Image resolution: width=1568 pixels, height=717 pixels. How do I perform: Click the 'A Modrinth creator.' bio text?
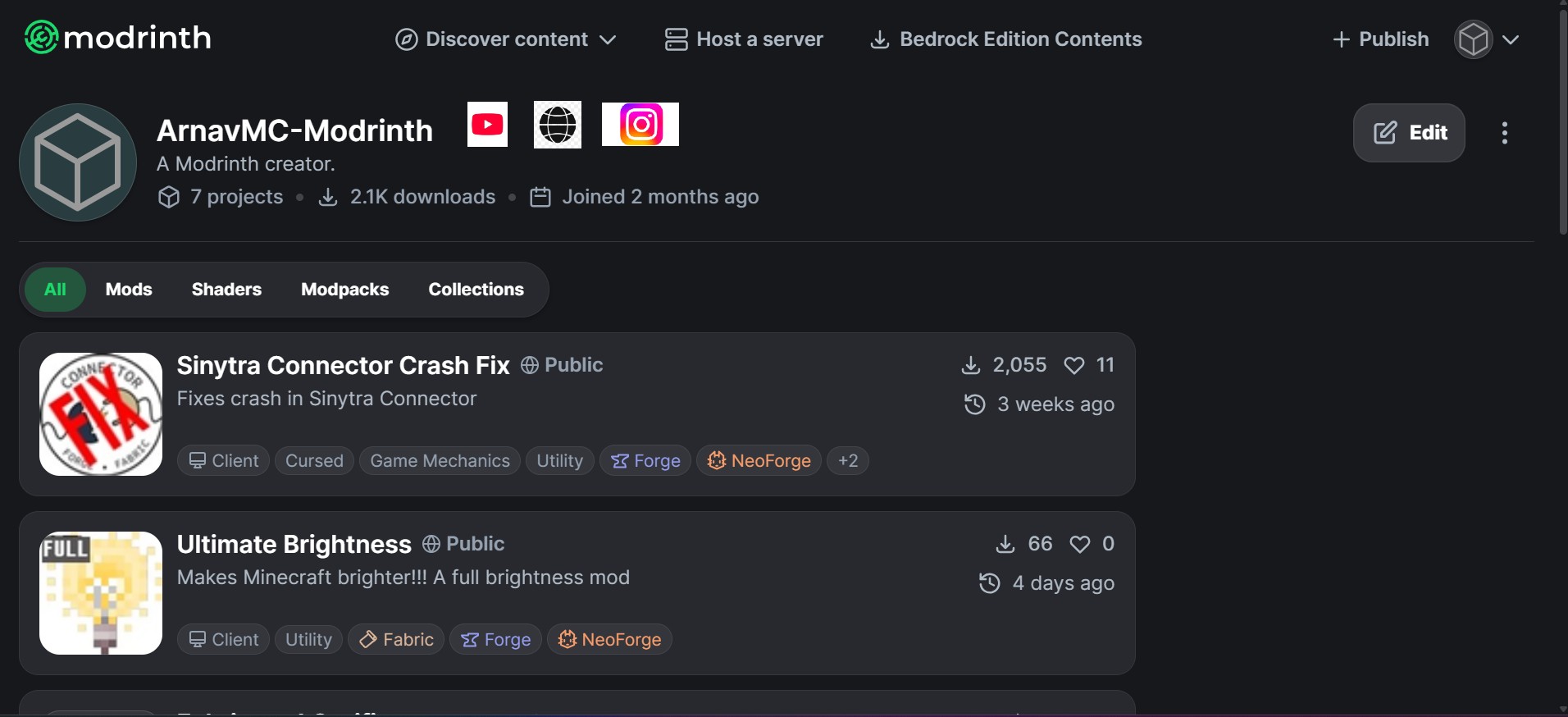(246, 164)
